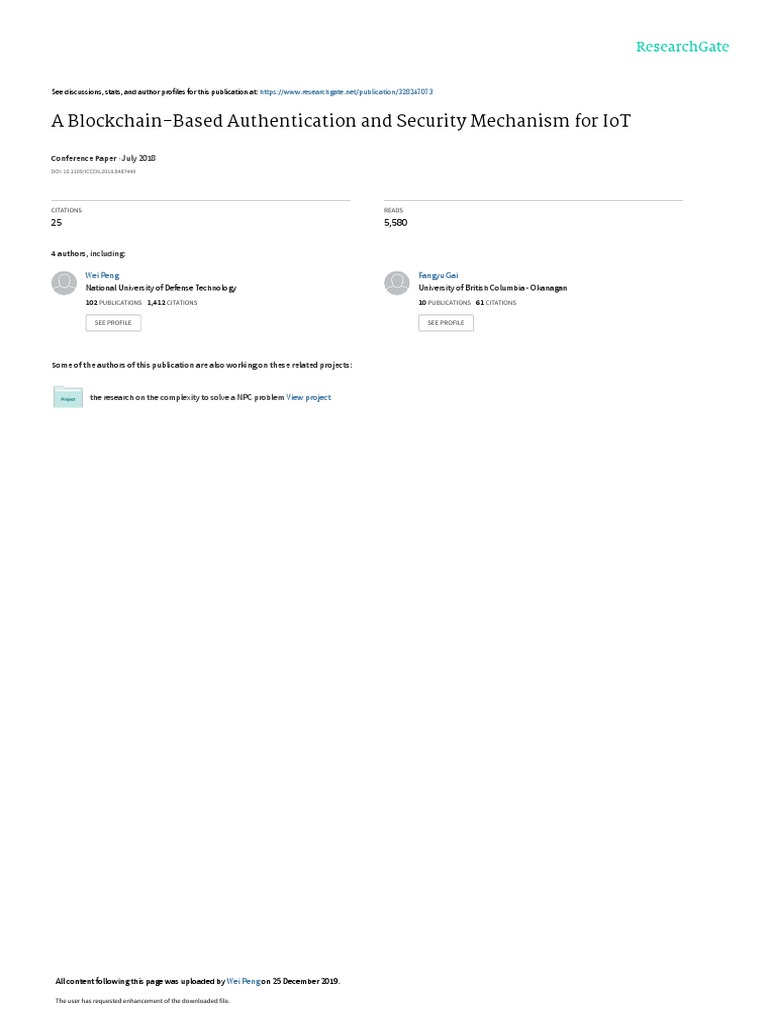Click University of British Columbia affiliation
768x1024 pixels.
[493, 288]
